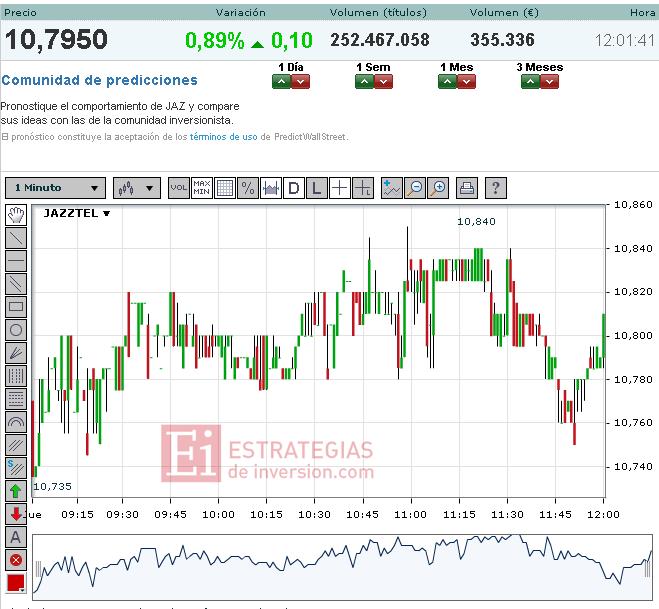Viewport: 659px width, 609px height.
Task: Select the diagonal trend line tool
Action: pos(16,238)
